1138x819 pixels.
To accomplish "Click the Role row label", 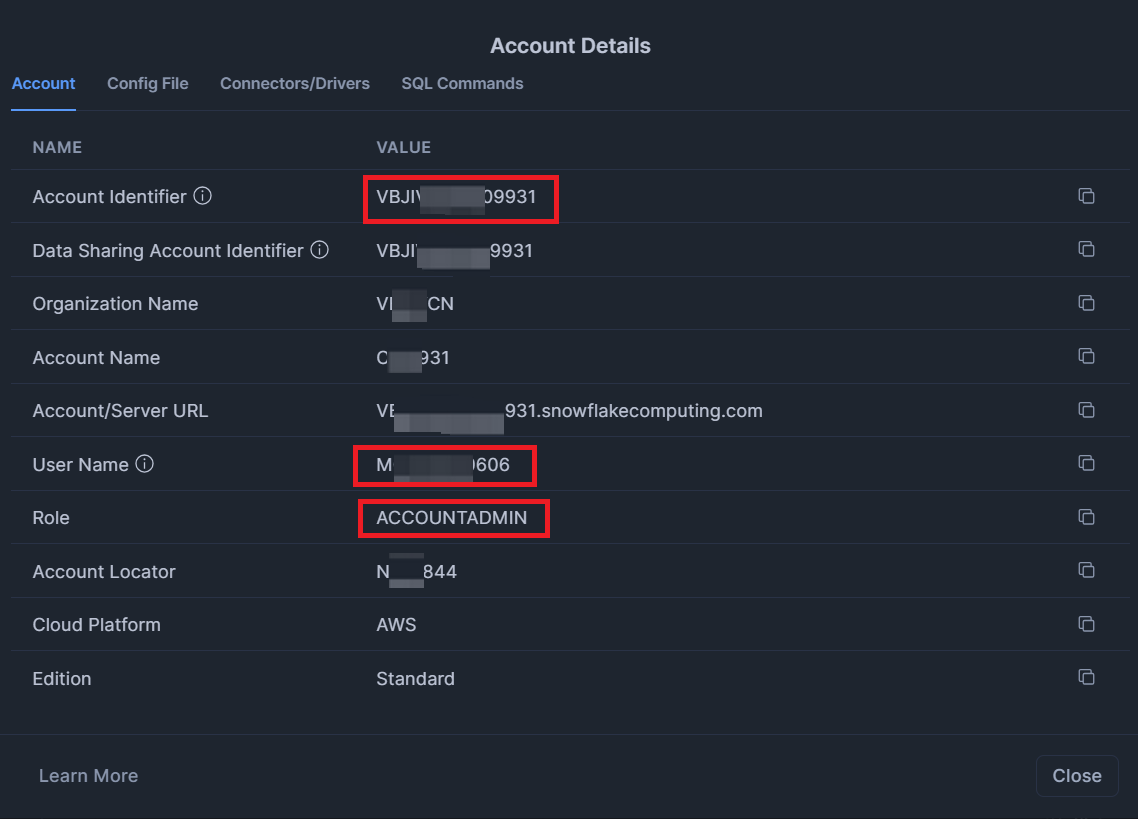I will coord(51,518).
